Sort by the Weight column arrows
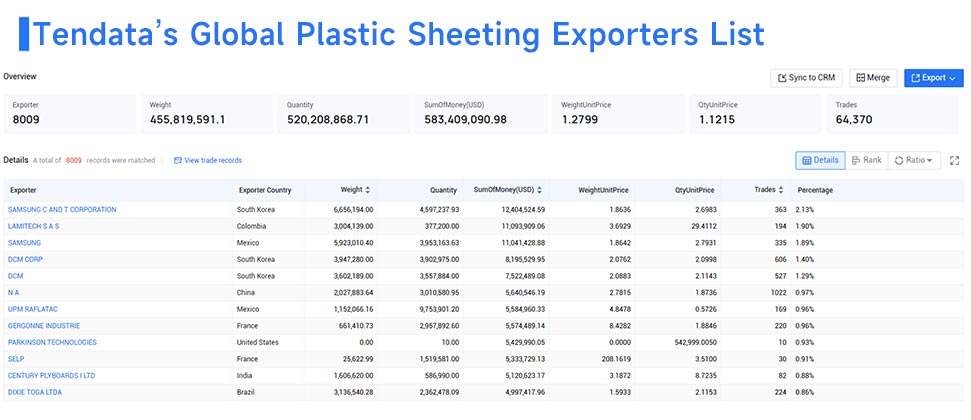This screenshot has width=971, height=420. [368, 190]
